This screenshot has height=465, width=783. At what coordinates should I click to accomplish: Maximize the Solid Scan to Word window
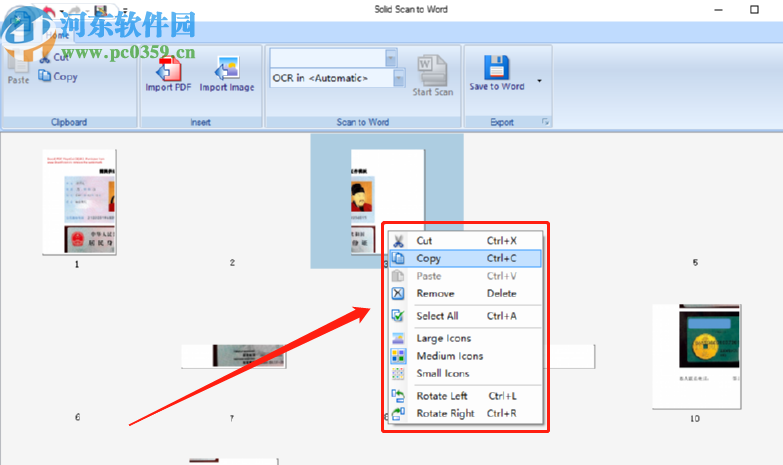(754, 9)
